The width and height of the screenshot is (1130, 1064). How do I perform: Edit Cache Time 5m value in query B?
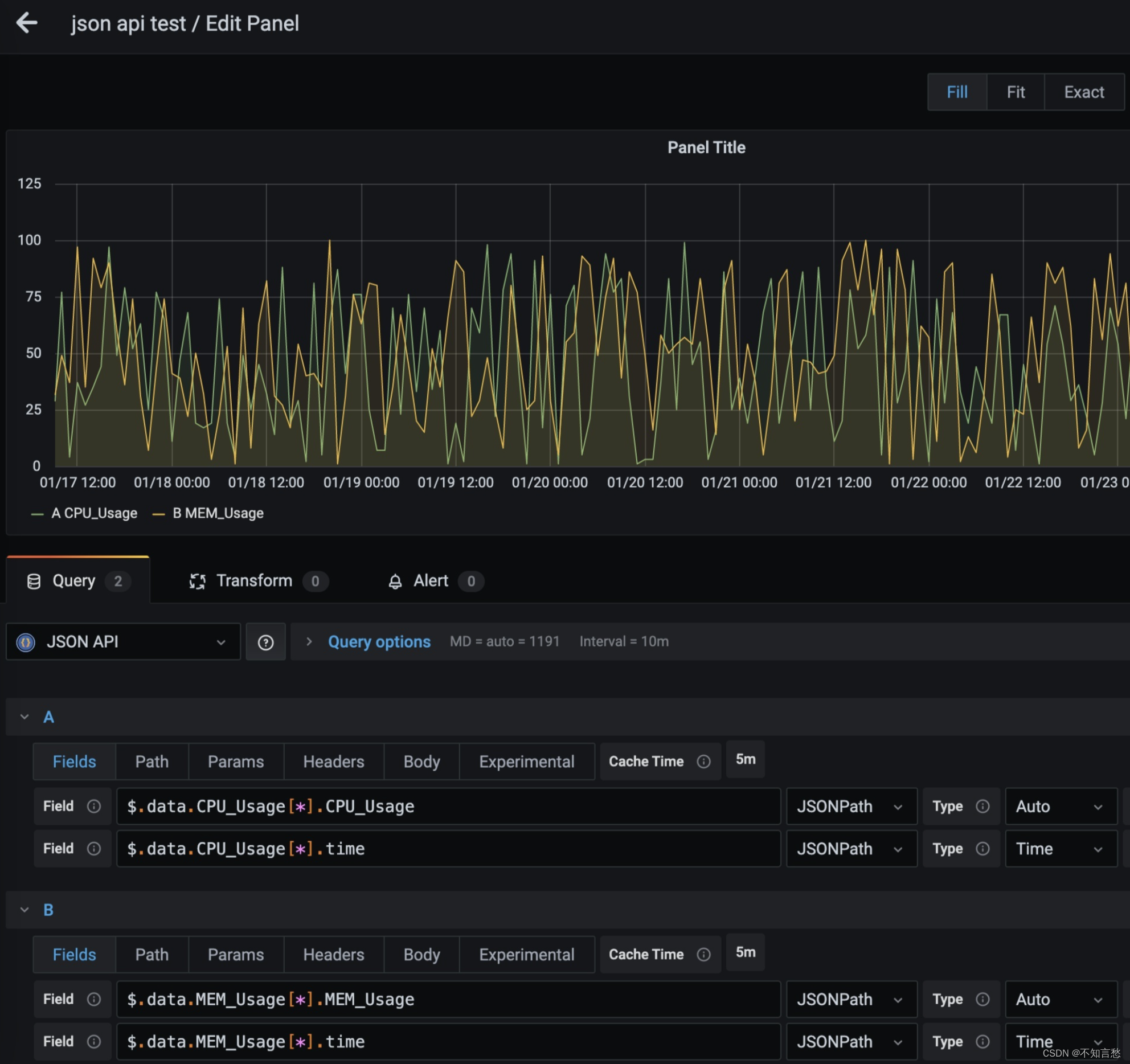pos(746,952)
